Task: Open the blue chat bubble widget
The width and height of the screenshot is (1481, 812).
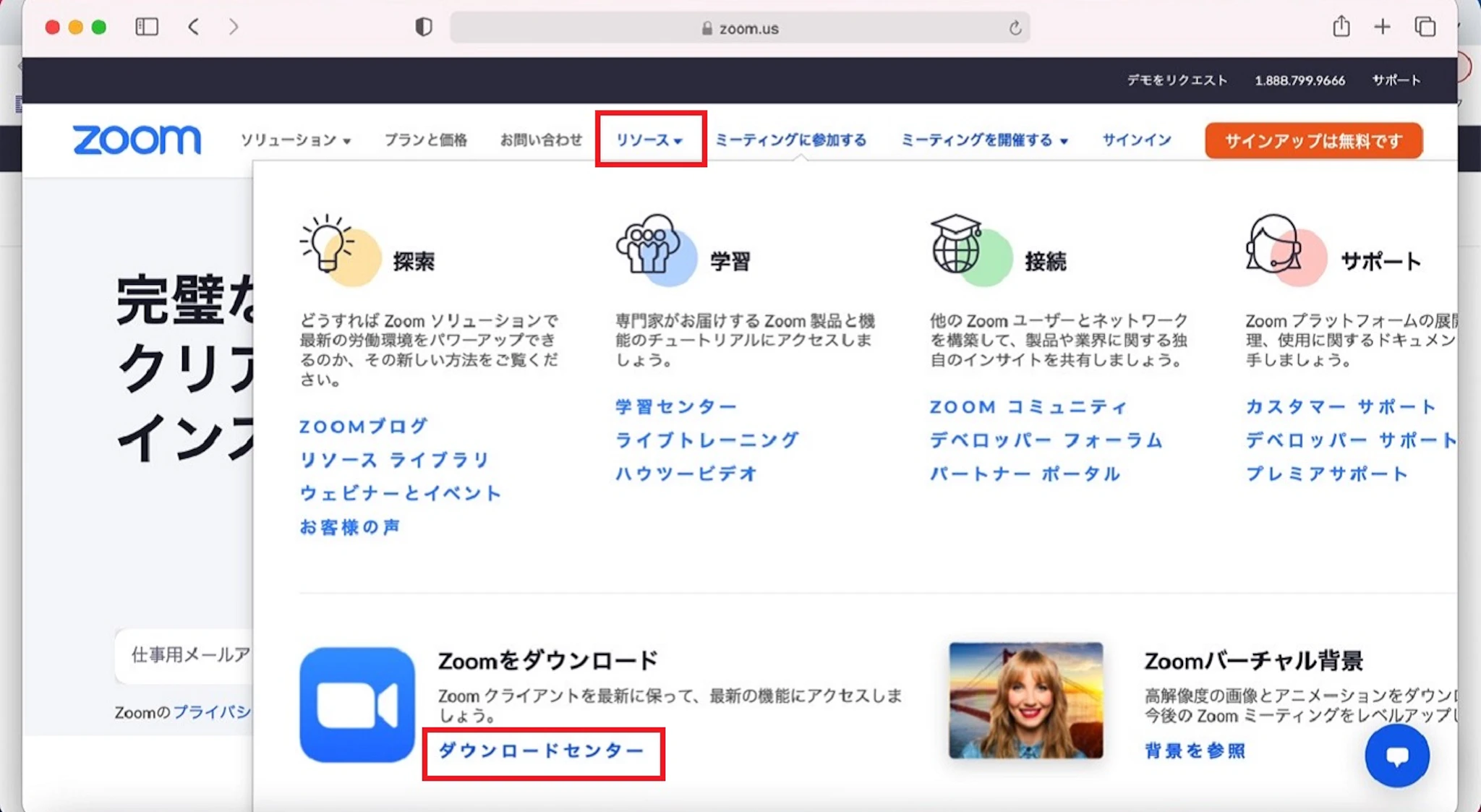Action: click(x=1396, y=756)
